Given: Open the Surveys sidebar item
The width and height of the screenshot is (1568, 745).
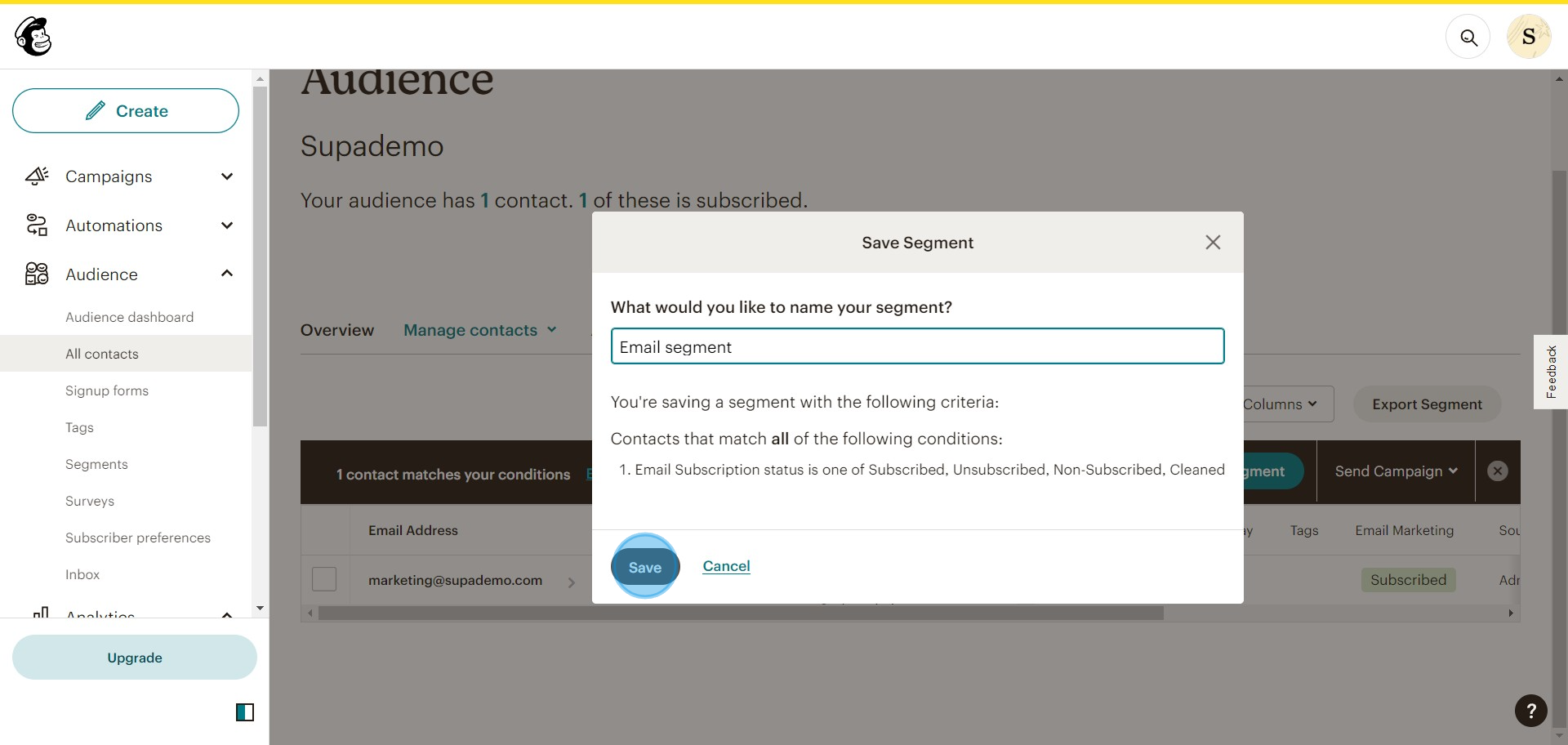Looking at the screenshot, I should point(90,501).
